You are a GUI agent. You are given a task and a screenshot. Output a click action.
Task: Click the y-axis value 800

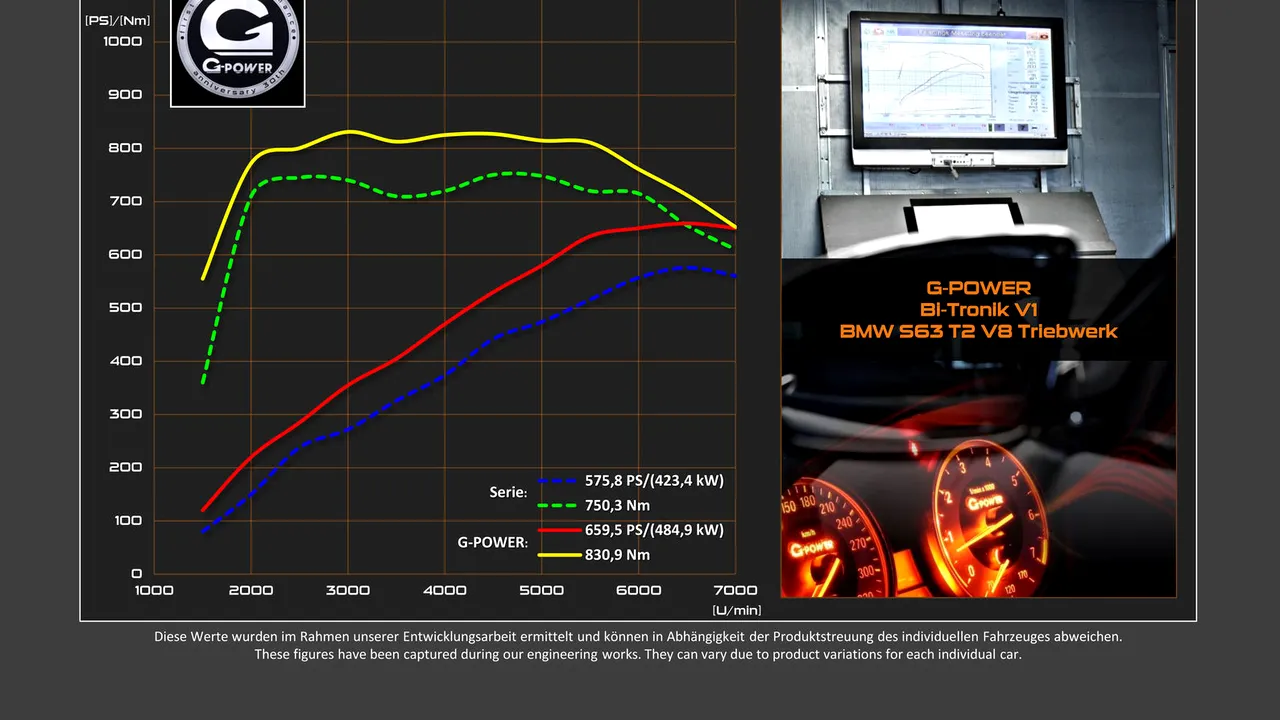click(x=126, y=148)
